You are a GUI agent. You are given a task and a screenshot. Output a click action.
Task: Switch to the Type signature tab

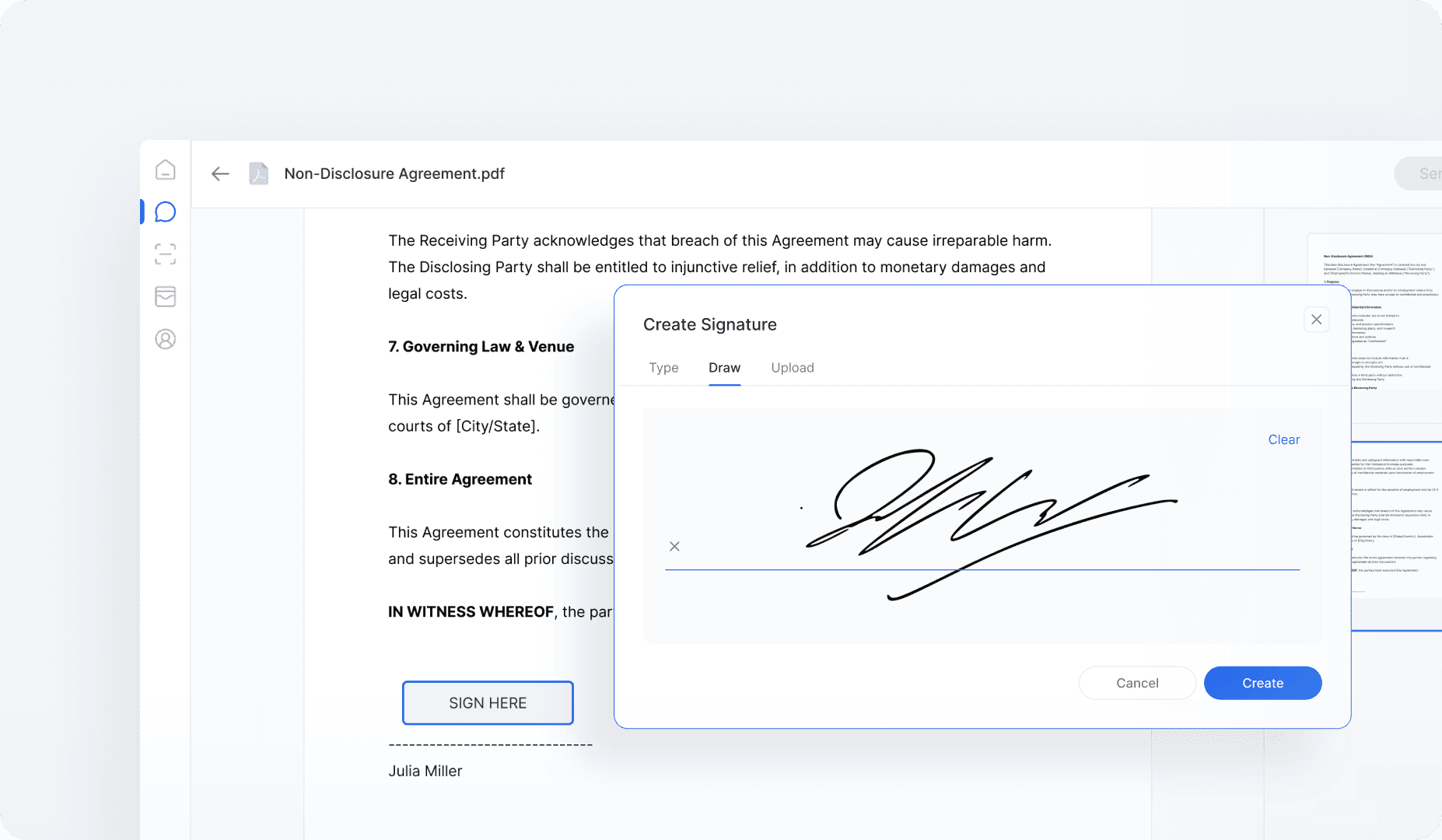[x=663, y=367]
